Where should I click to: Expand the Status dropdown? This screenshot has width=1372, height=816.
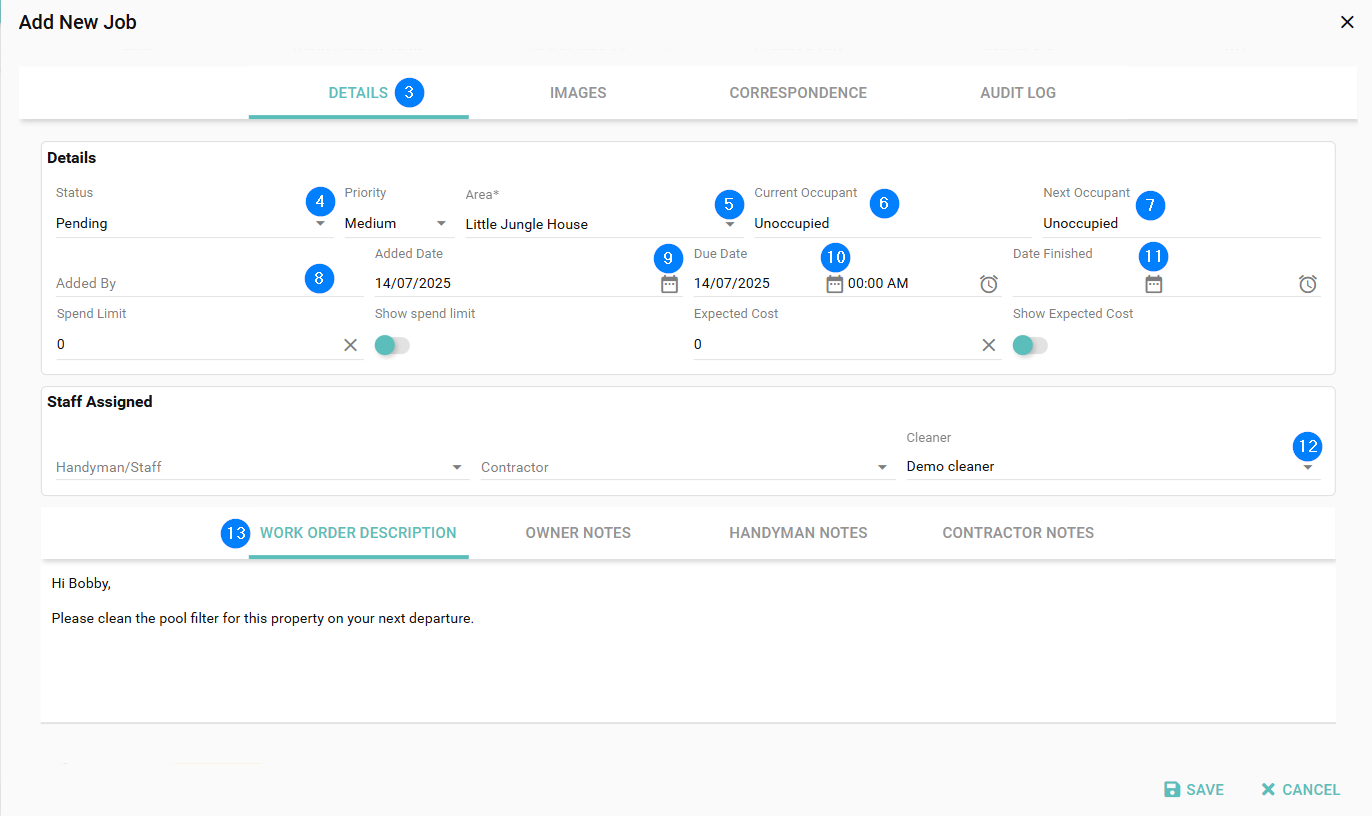[x=320, y=224]
